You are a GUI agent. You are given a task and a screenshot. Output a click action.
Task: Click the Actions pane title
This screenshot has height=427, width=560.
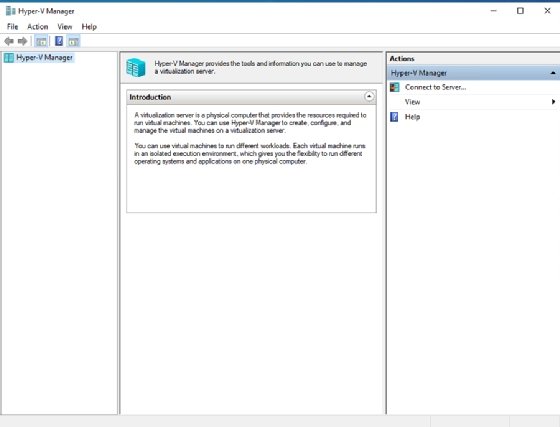point(402,59)
